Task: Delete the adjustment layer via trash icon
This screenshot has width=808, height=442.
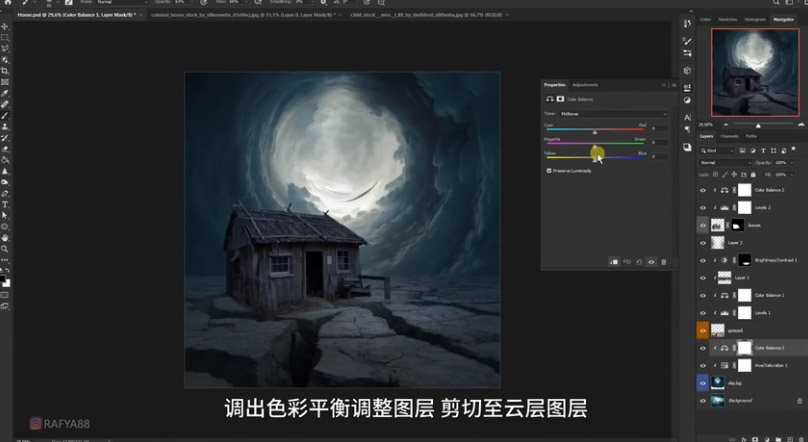Action: [663, 262]
